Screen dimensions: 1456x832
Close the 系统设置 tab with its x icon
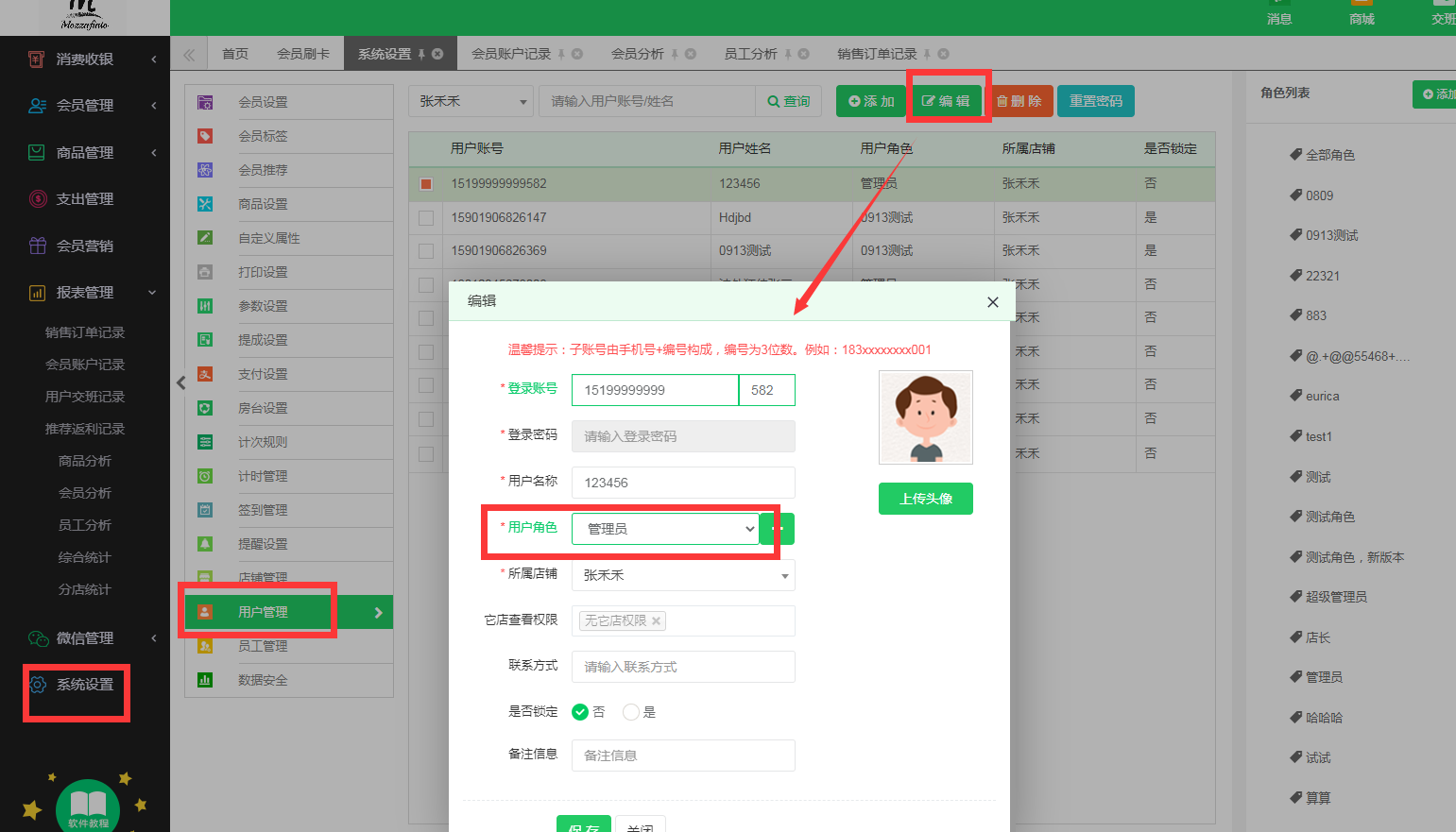[437, 54]
